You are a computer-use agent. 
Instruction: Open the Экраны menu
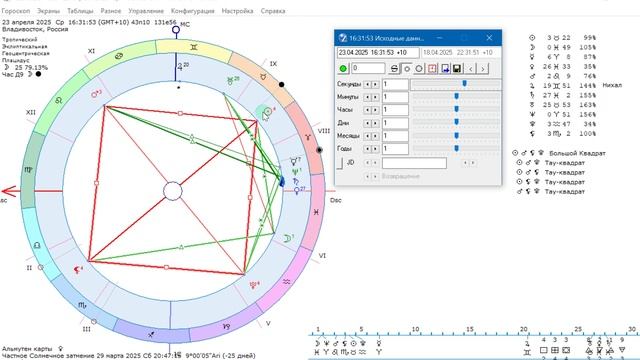pyautogui.click(x=48, y=11)
